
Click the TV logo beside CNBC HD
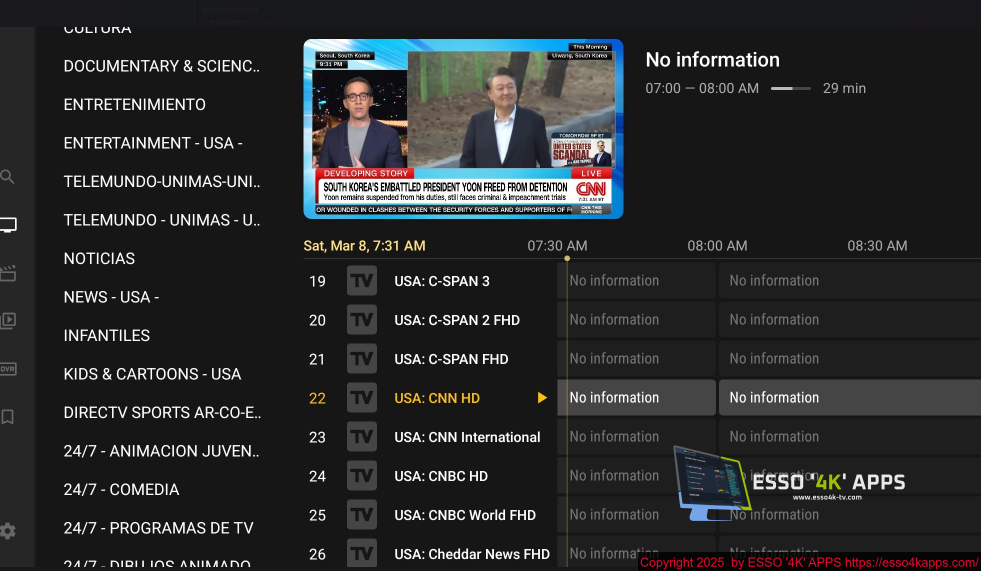(361, 476)
